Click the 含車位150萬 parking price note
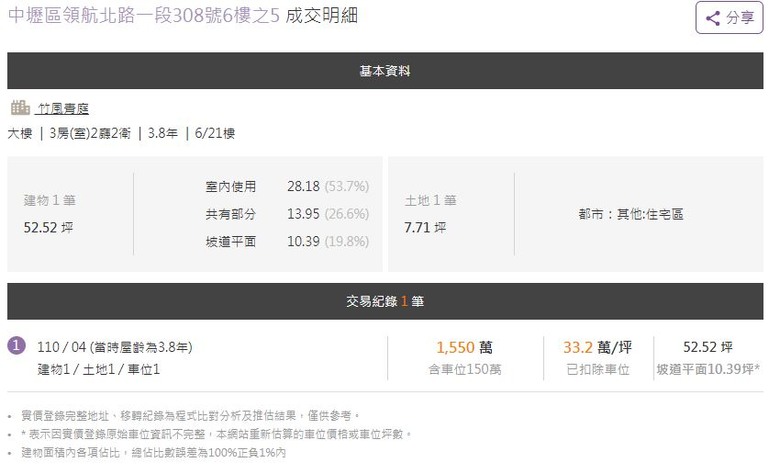 [x=465, y=370]
